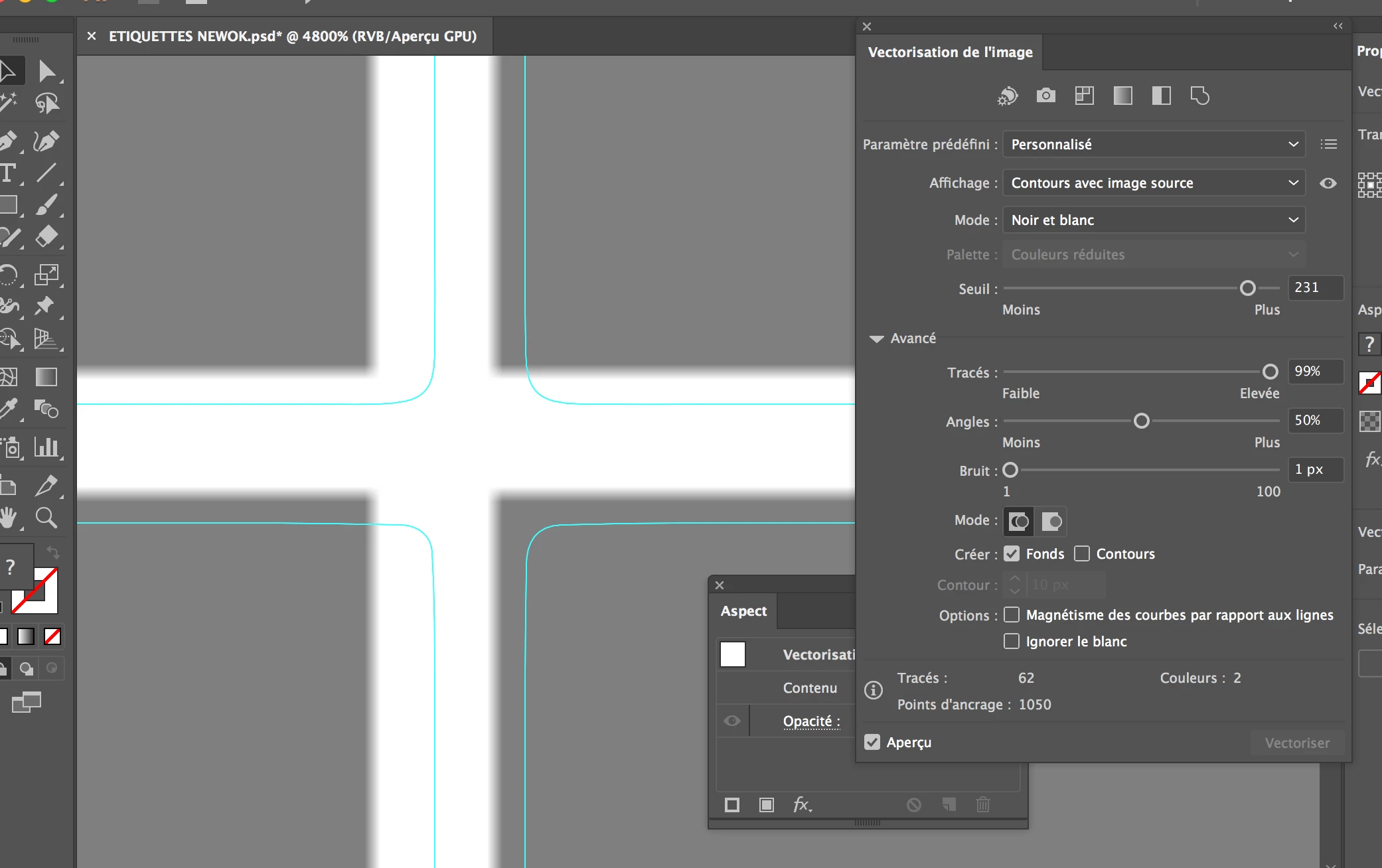Uncheck the Aperçu preview checkbox
This screenshot has width=1382, height=868.
coord(872,742)
